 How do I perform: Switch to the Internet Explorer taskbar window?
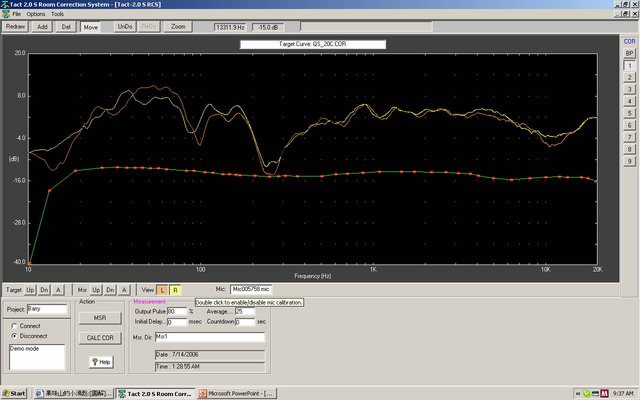pyautogui.click(x=73, y=393)
